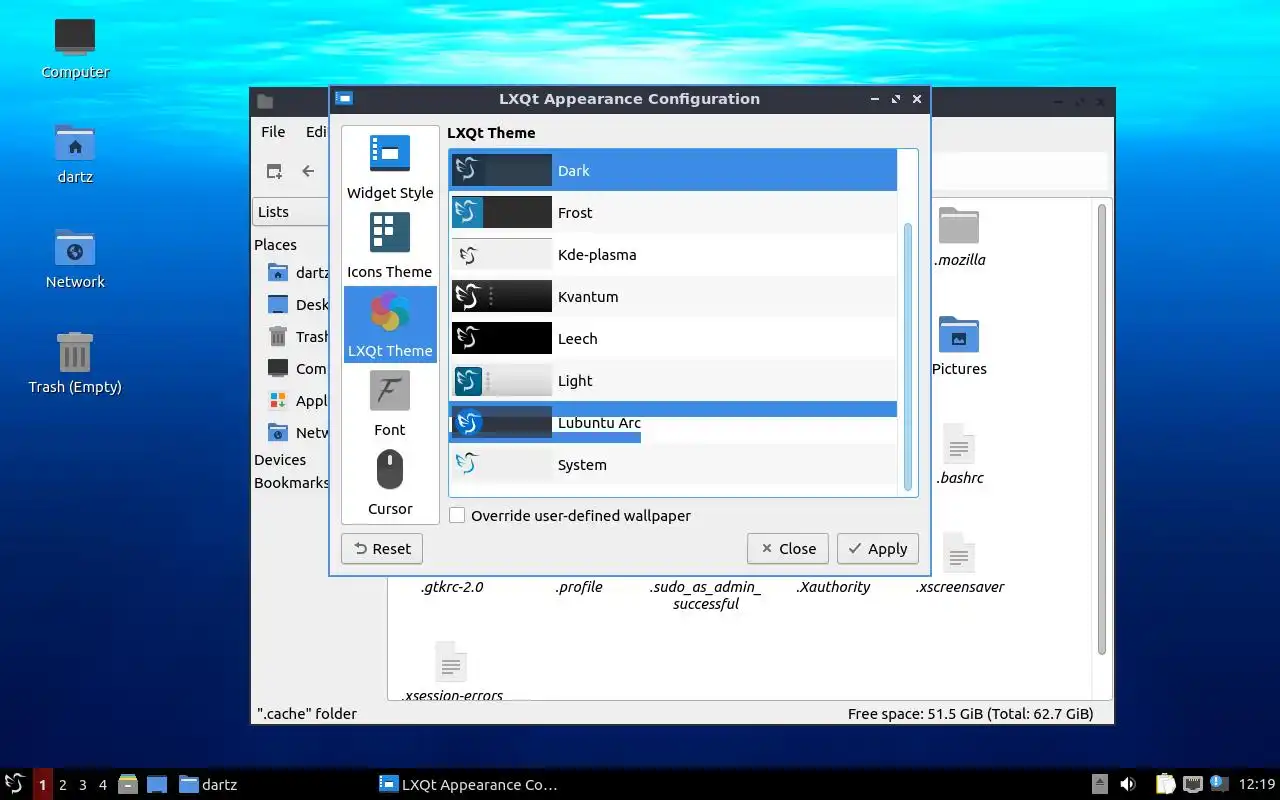Viewport: 1280px width, 800px height.
Task: Select the Lubuntu Arc theme entry
Action: (673, 422)
